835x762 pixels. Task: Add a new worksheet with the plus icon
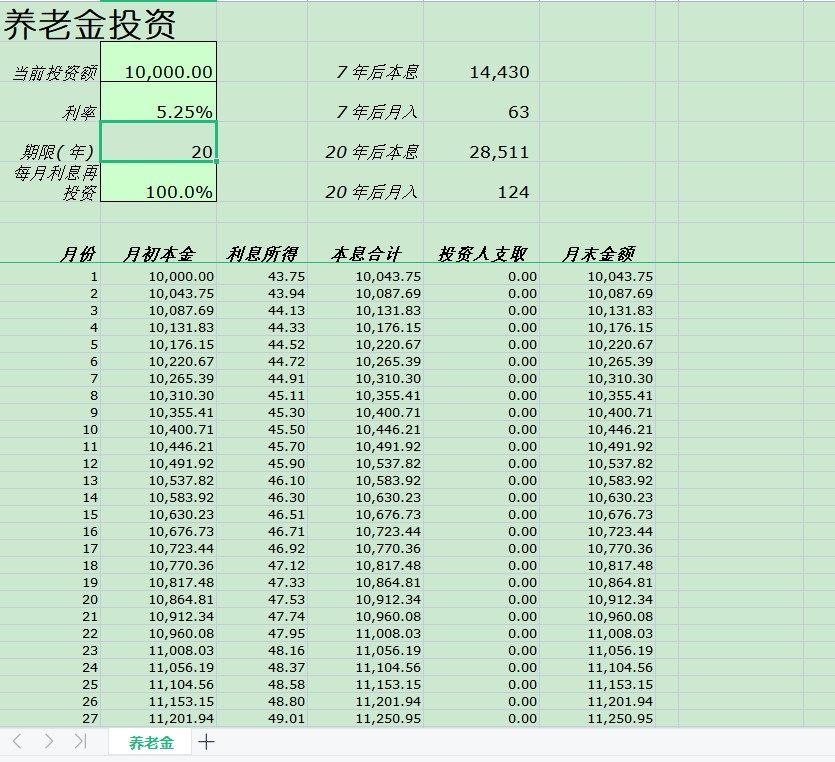(x=205, y=742)
